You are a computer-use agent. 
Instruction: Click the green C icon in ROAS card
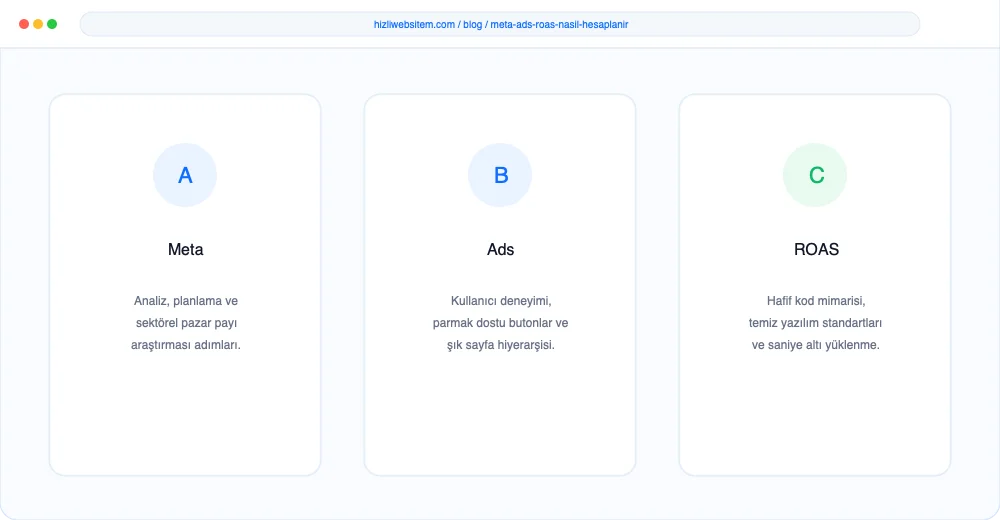click(815, 175)
